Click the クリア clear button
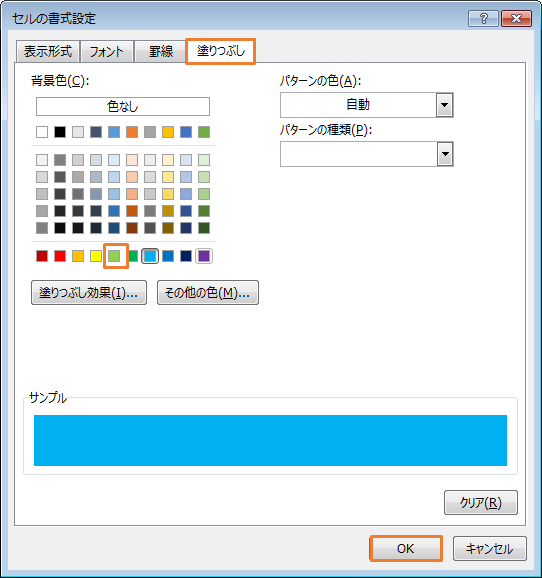The image size is (542, 578). [481, 502]
